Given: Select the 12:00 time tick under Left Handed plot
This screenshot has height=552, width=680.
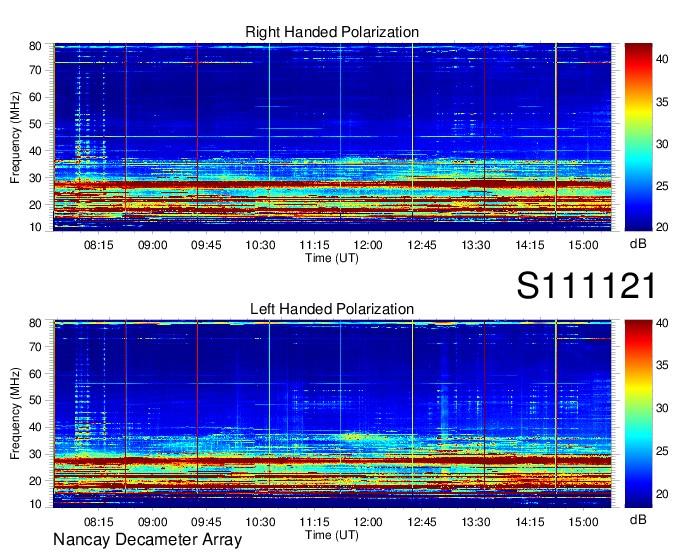Looking at the screenshot, I should 368,522.
